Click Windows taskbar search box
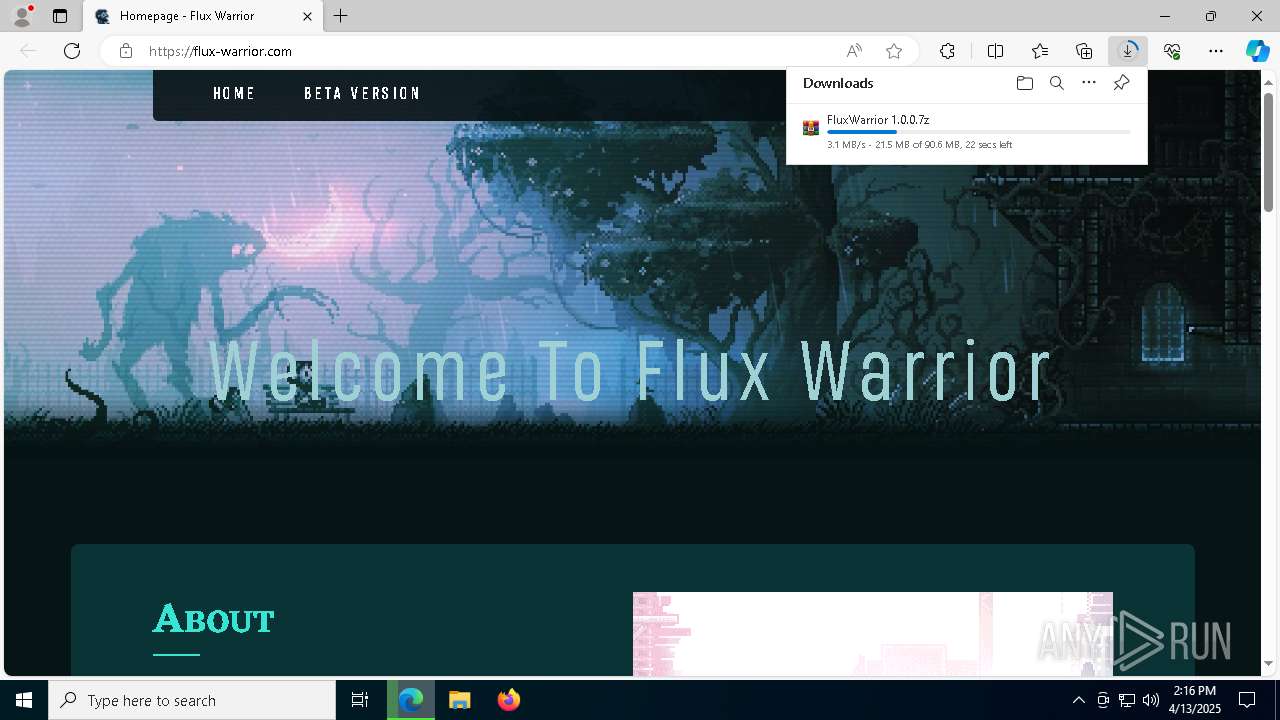 (x=192, y=700)
